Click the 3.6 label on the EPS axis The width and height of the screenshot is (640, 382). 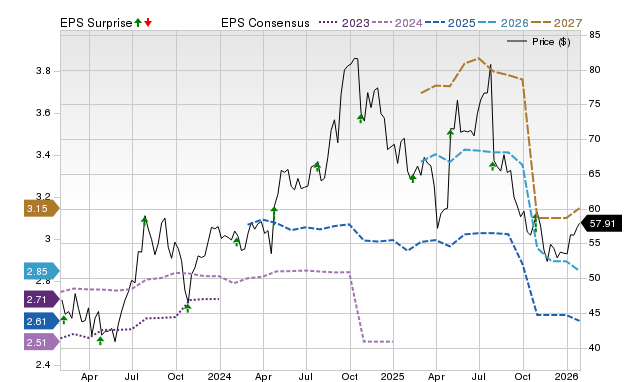43,113
